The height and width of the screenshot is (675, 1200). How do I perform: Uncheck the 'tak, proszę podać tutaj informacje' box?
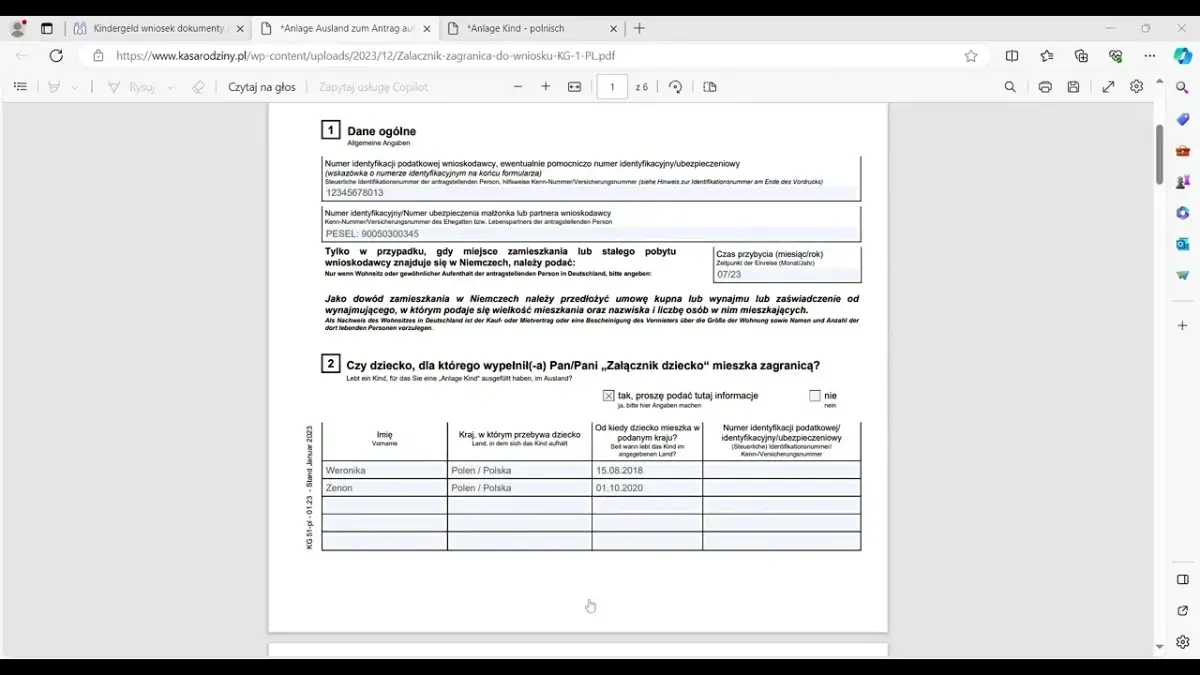[x=608, y=395]
